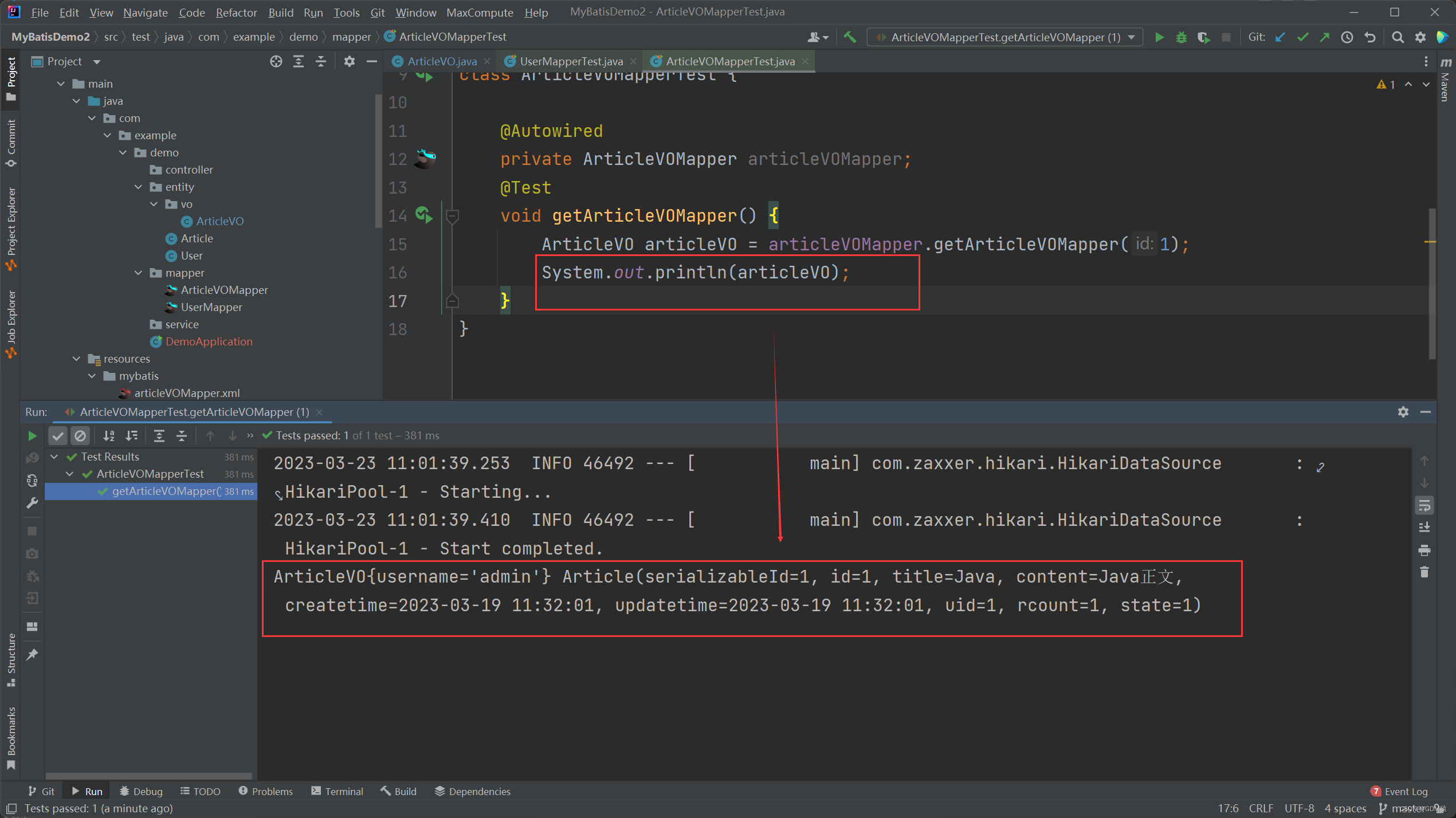This screenshot has height=818, width=1456.
Task: Click the soft-wrap icon in run console
Action: tap(1424, 505)
